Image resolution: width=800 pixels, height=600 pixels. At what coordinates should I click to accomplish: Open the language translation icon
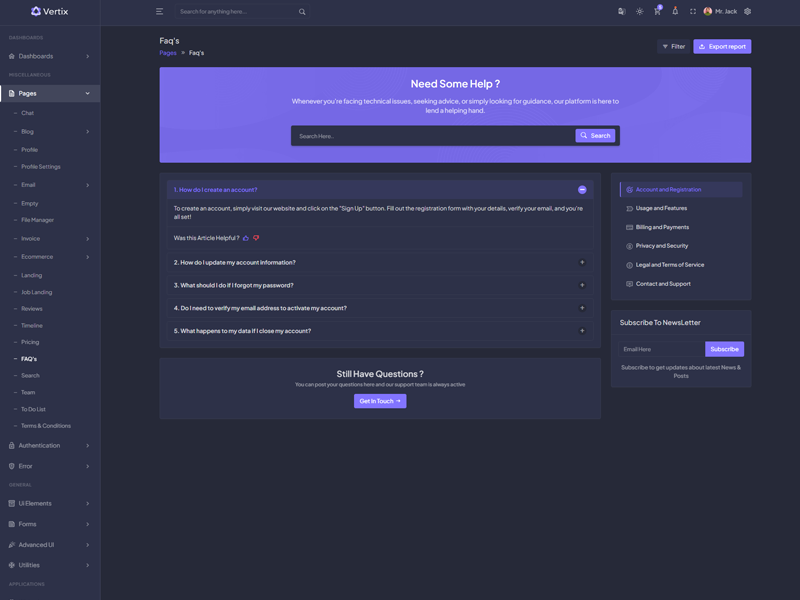click(621, 12)
